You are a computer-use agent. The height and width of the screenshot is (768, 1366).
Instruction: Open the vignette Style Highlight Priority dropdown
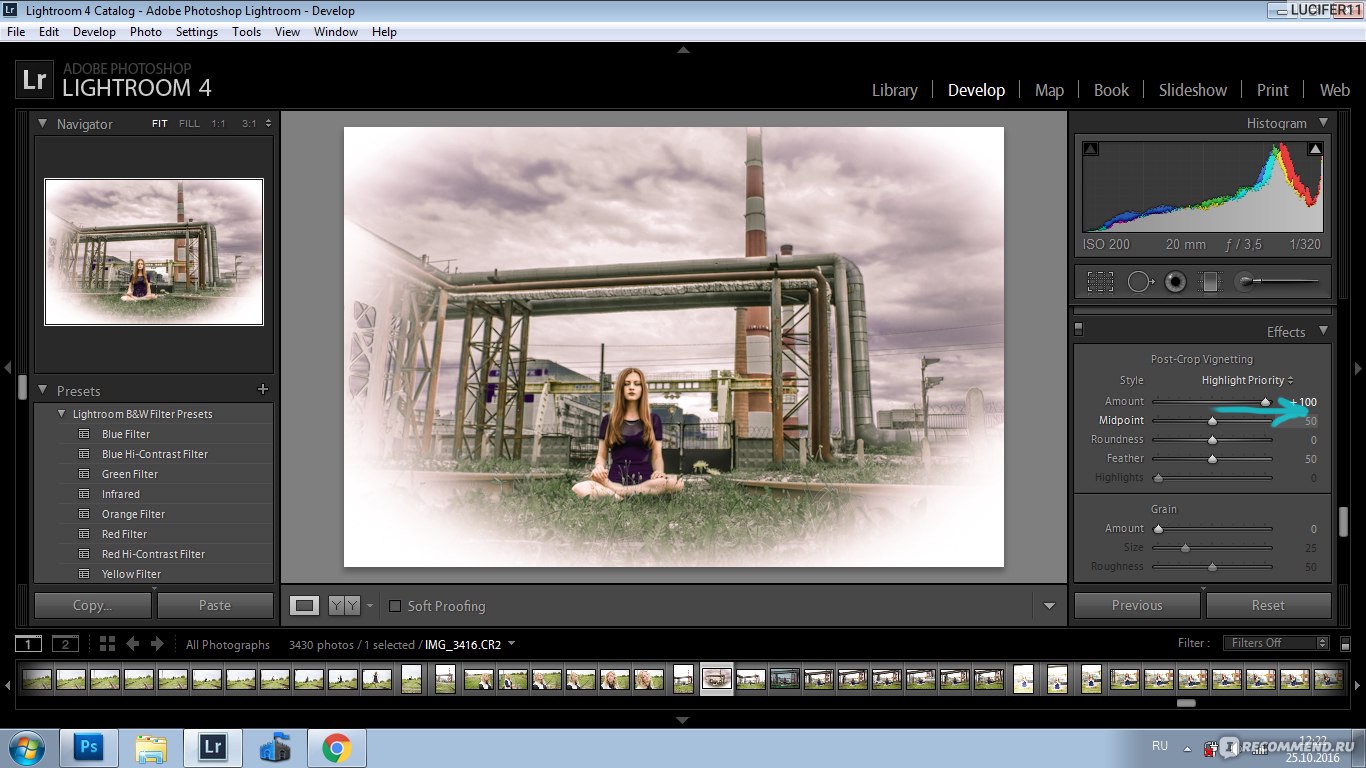point(1247,380)
